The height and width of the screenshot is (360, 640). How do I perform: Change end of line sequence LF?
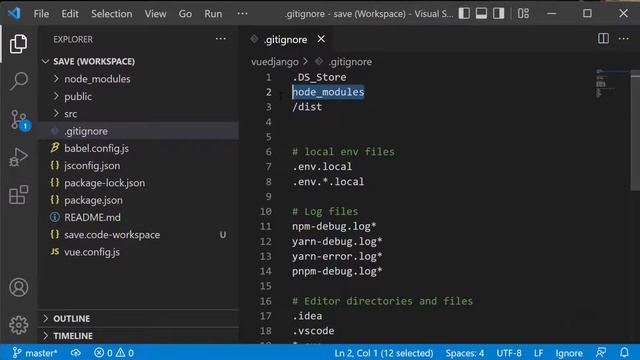pos(538,353)
